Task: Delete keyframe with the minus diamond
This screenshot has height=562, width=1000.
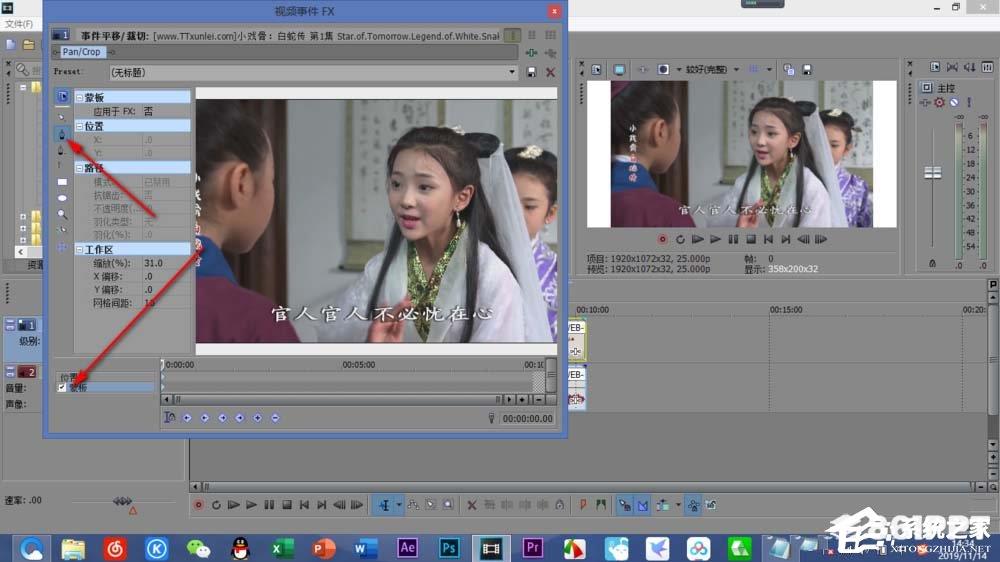Action: (x=276, y=418)
